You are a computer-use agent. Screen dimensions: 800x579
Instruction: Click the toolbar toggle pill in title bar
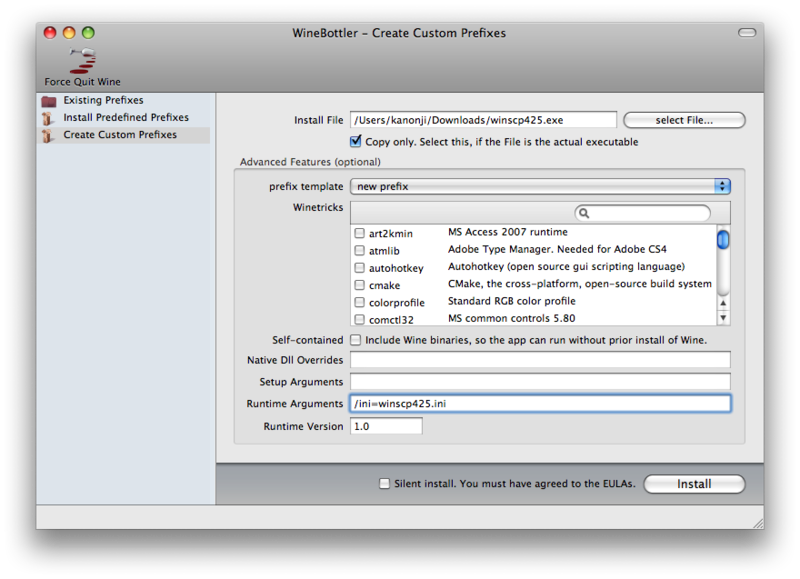pyautogui.click(x=747, y=33)
